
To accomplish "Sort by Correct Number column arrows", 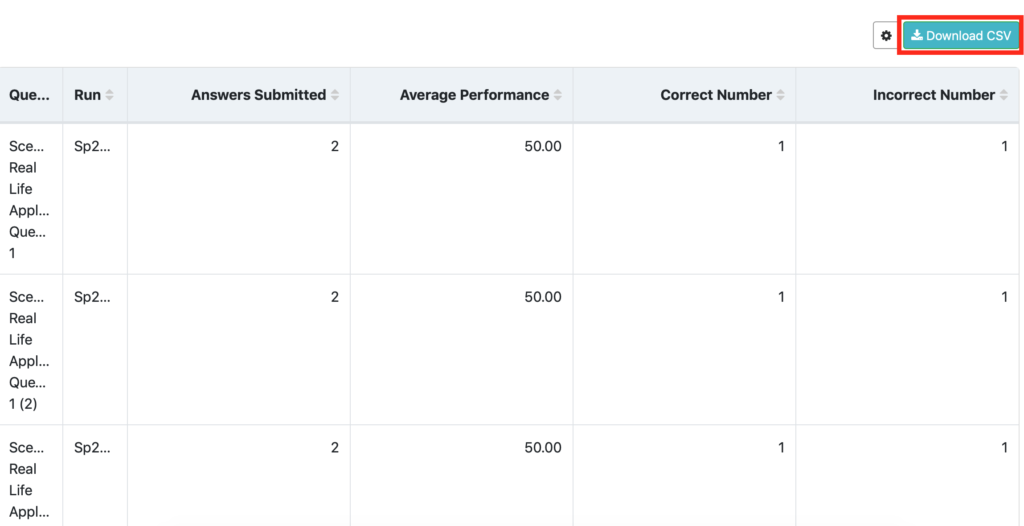I will 780,95.
